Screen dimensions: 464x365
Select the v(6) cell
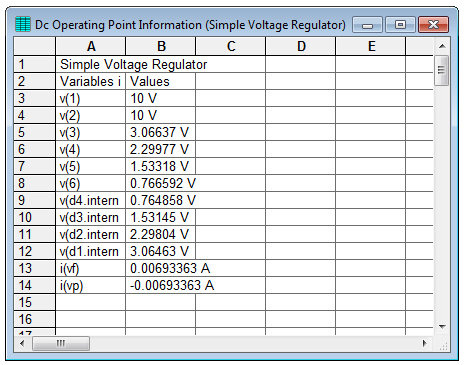pyautogui.click(x=91, y=183)
